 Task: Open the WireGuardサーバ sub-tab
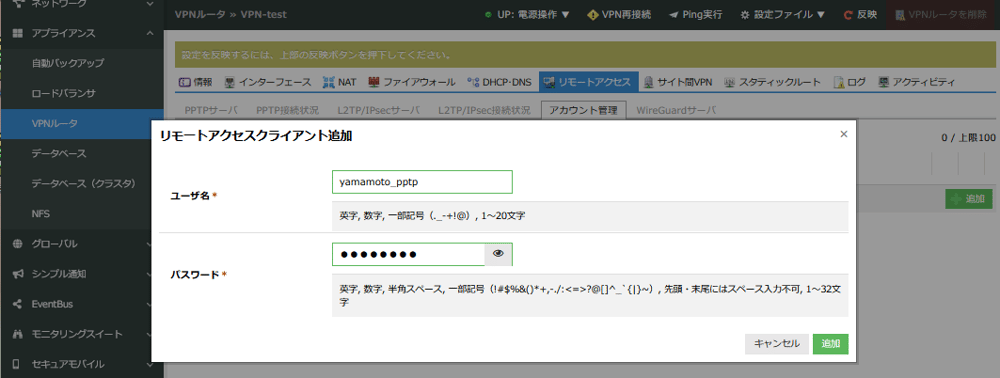[676, 110]
